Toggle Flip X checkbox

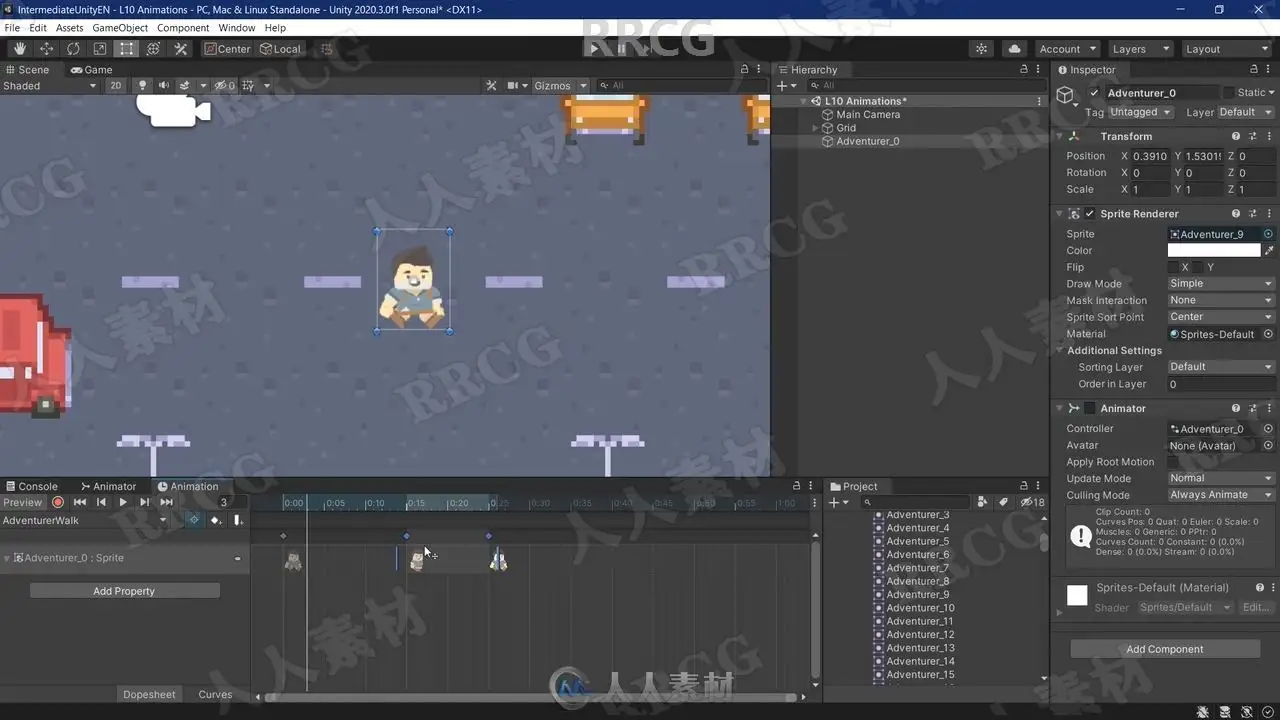[x=1173, y=267]
